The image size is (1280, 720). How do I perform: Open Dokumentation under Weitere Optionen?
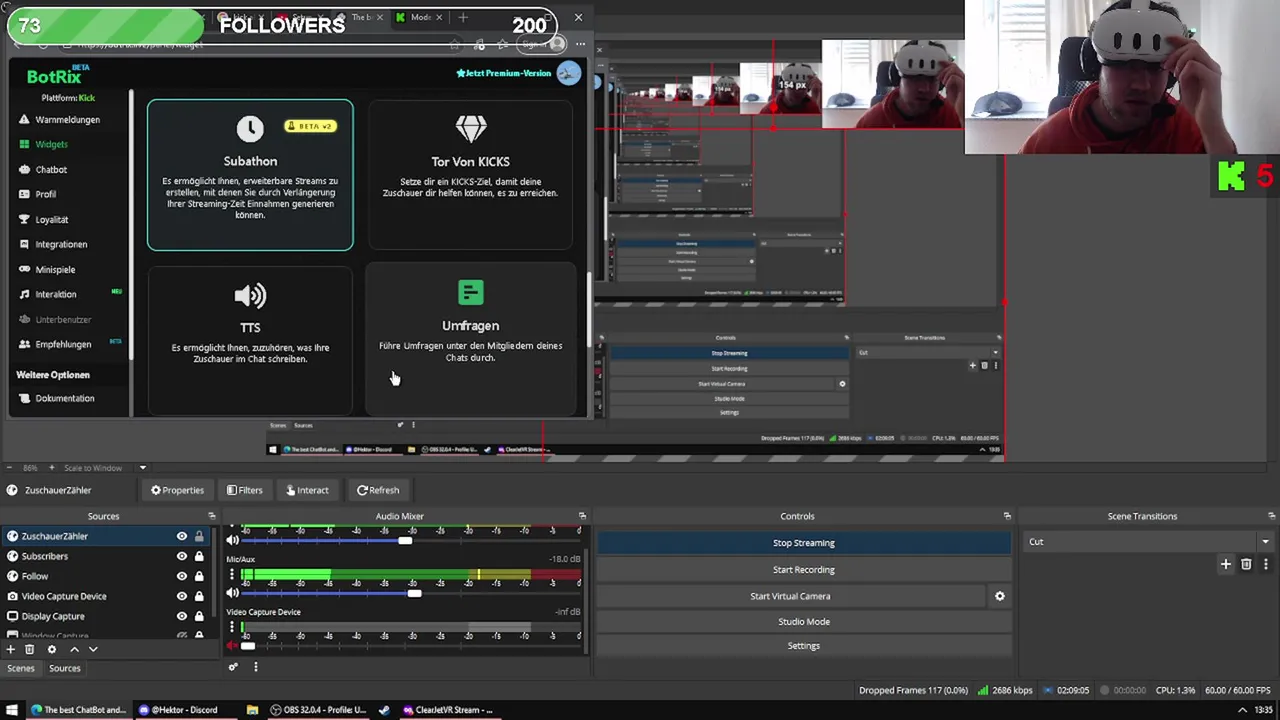tap(64, 398)
